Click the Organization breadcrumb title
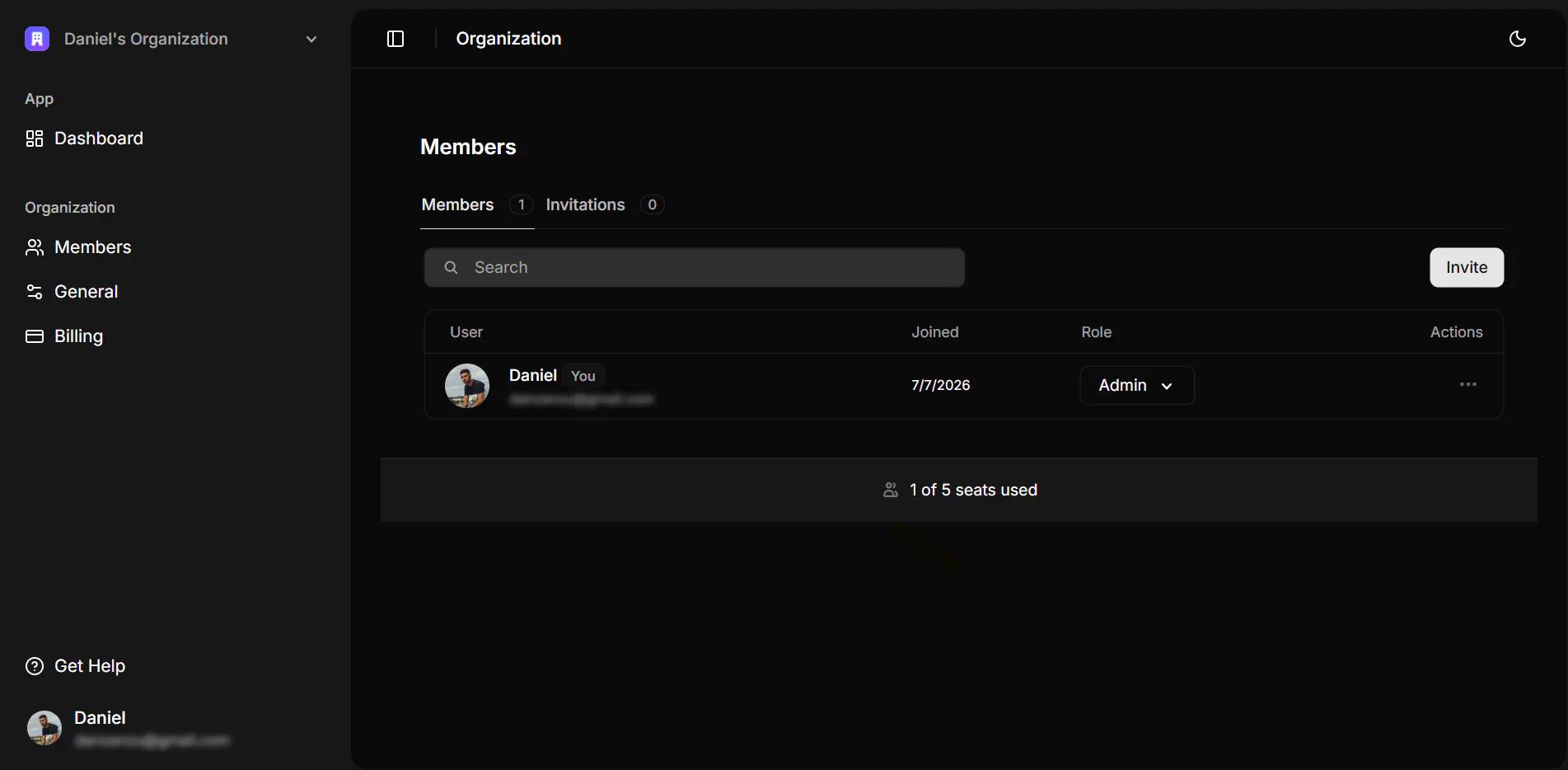1568x770 pixels. point(508,39)
